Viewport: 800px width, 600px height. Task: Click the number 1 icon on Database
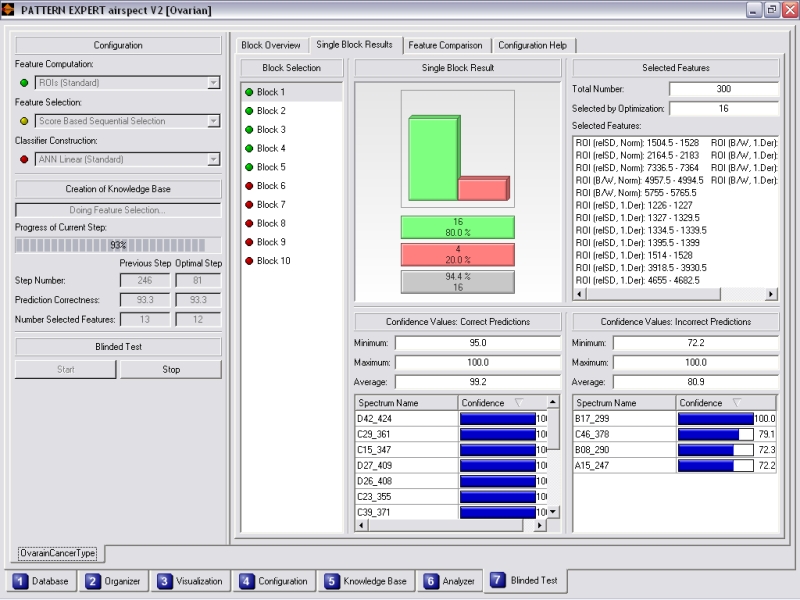(22, 581)
